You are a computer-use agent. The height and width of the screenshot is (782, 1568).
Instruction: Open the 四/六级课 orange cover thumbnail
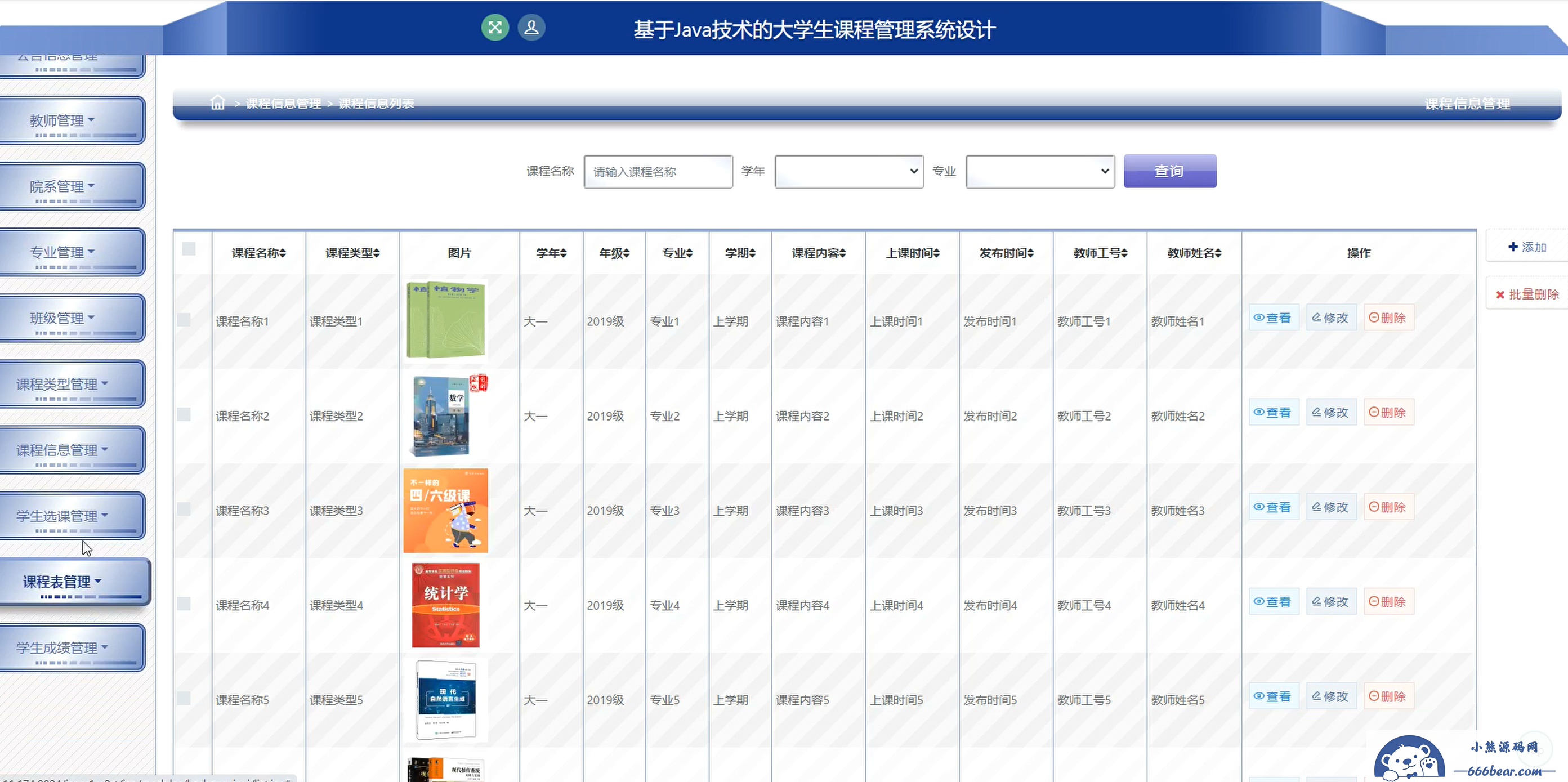tap(445, 511)
